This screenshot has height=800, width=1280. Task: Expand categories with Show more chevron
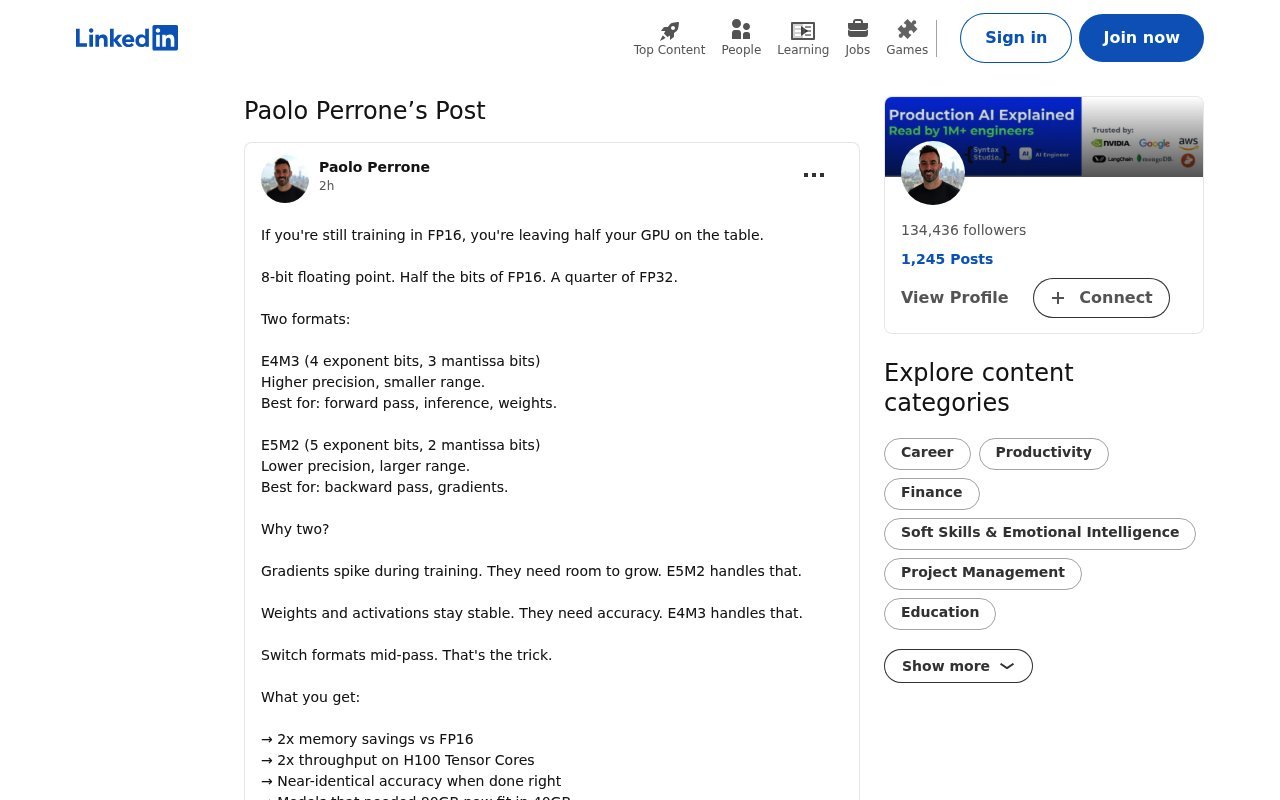tap(1007, 666)
